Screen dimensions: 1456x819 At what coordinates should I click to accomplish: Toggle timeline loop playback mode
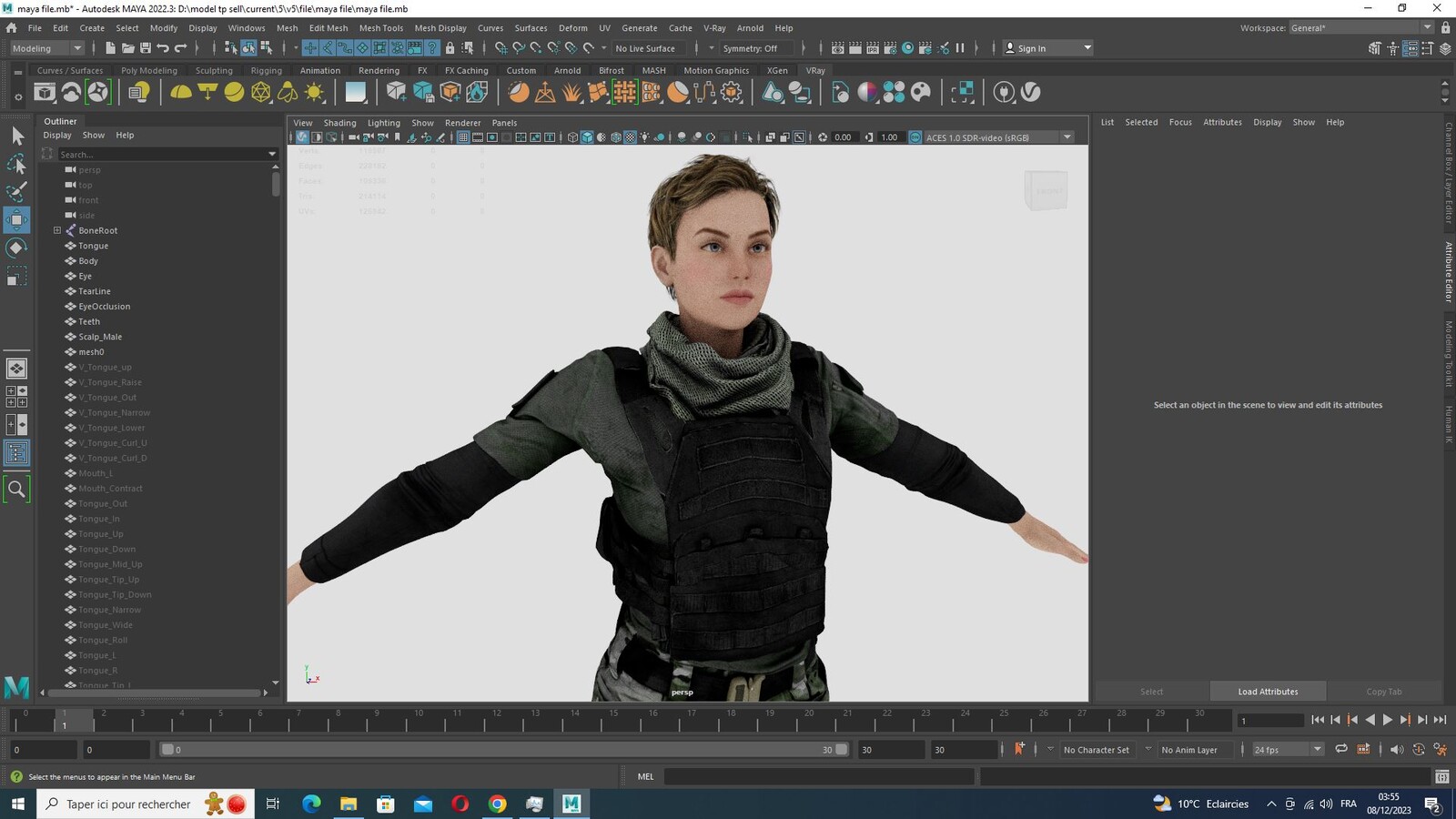[x=1341, y=749]
